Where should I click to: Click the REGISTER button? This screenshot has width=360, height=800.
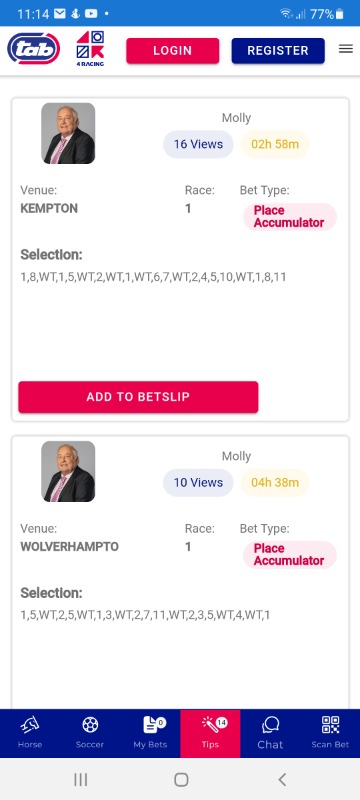(278, 51)
